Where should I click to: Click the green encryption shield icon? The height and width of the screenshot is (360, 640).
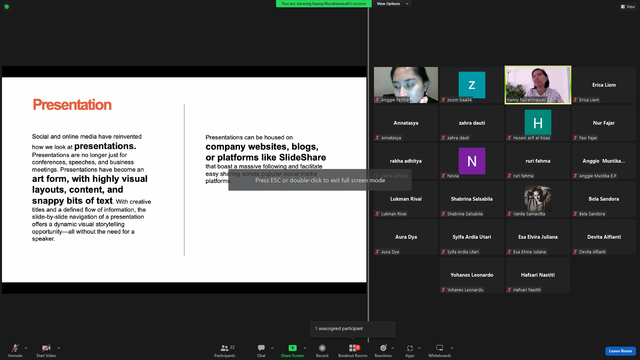pyautogui.click(x=7, y=7)
